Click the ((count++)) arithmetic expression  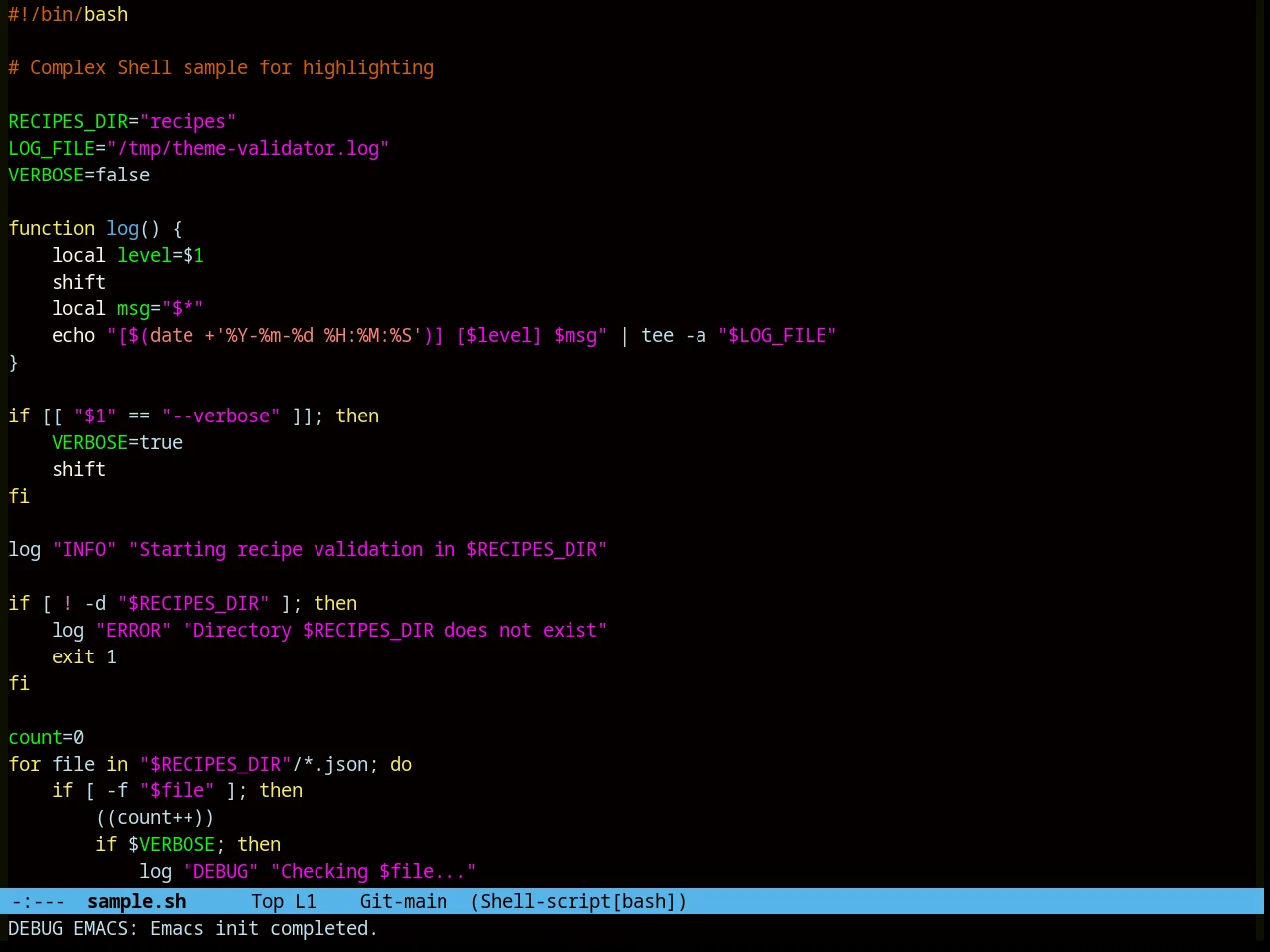point(155,817)
